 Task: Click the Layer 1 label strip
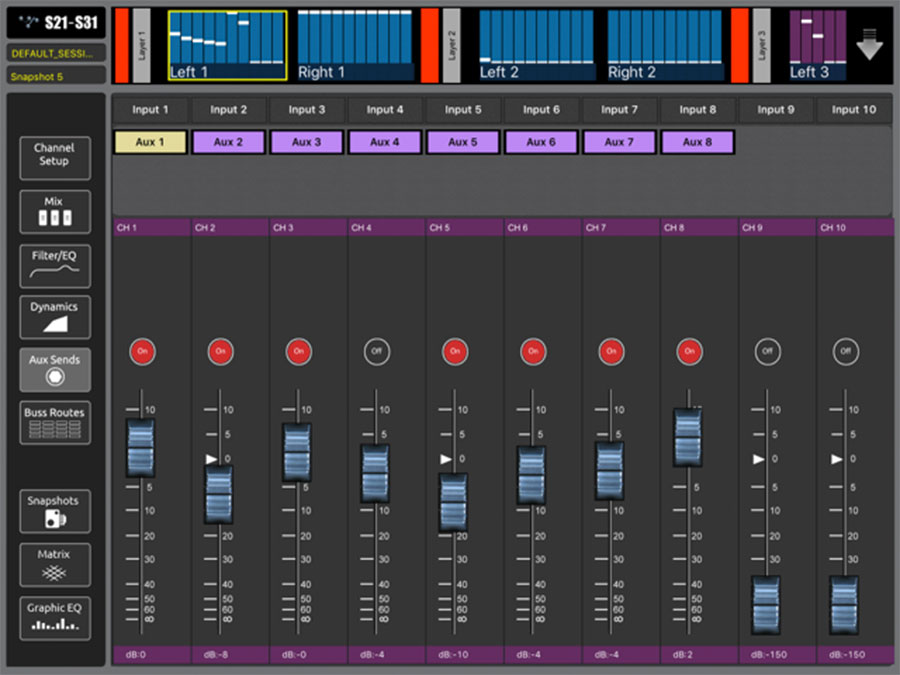point(141,45)
